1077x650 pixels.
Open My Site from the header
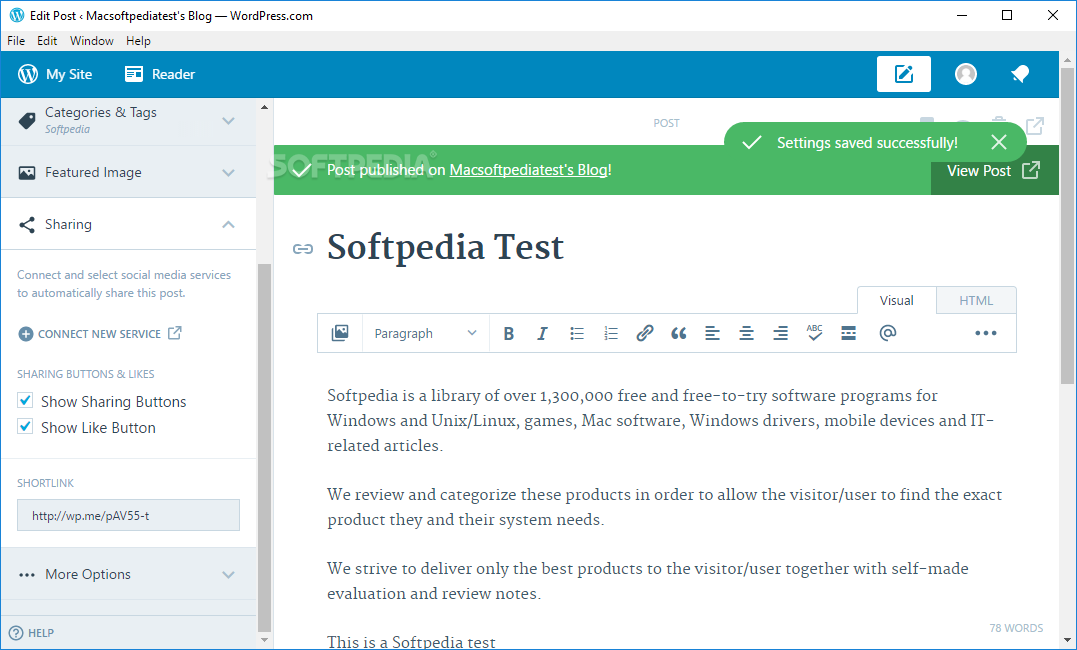click(x=55, y=74)
